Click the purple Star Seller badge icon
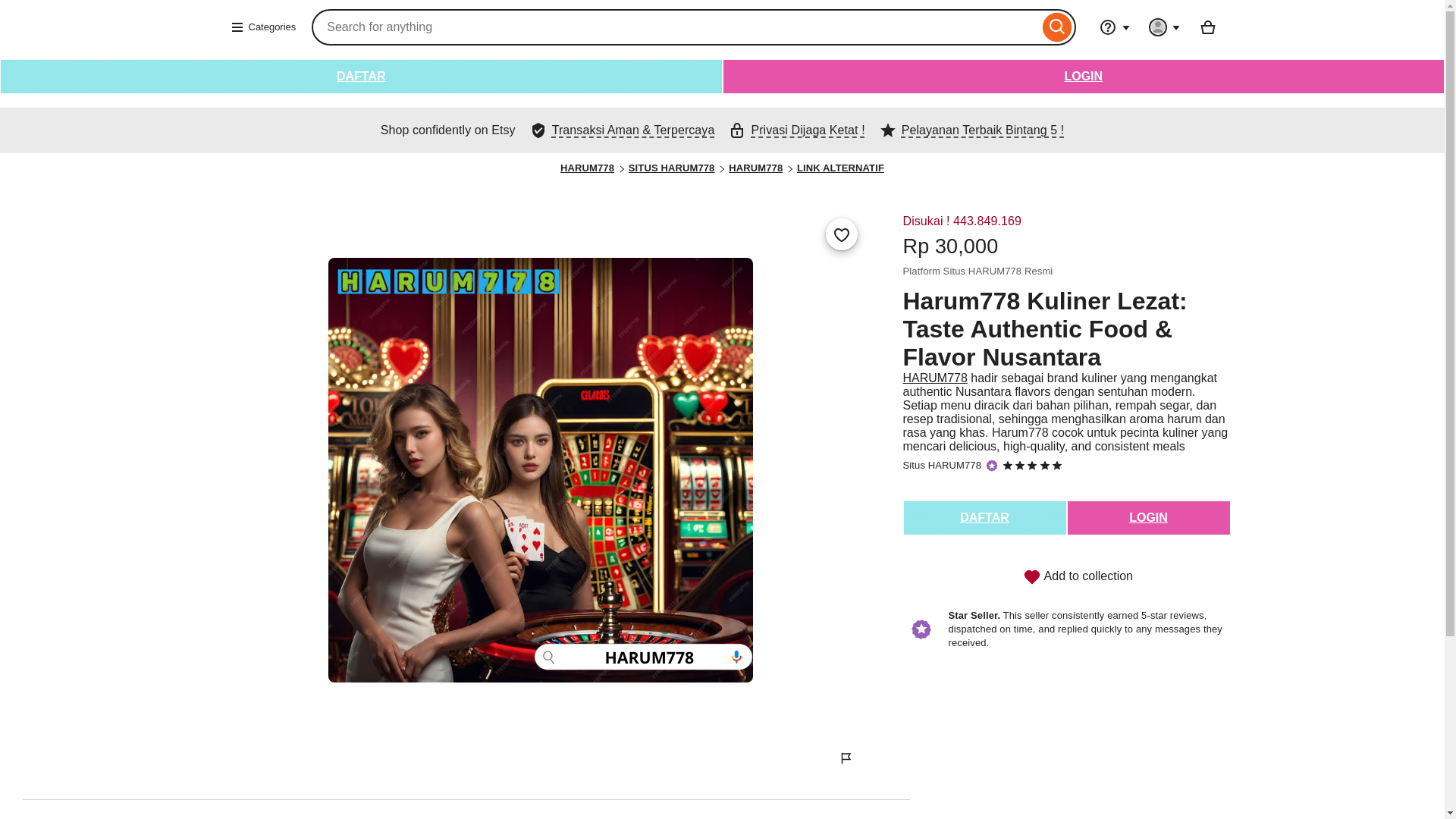The width and height of the screenshot is (1456, 819). (x=921, y=629)
